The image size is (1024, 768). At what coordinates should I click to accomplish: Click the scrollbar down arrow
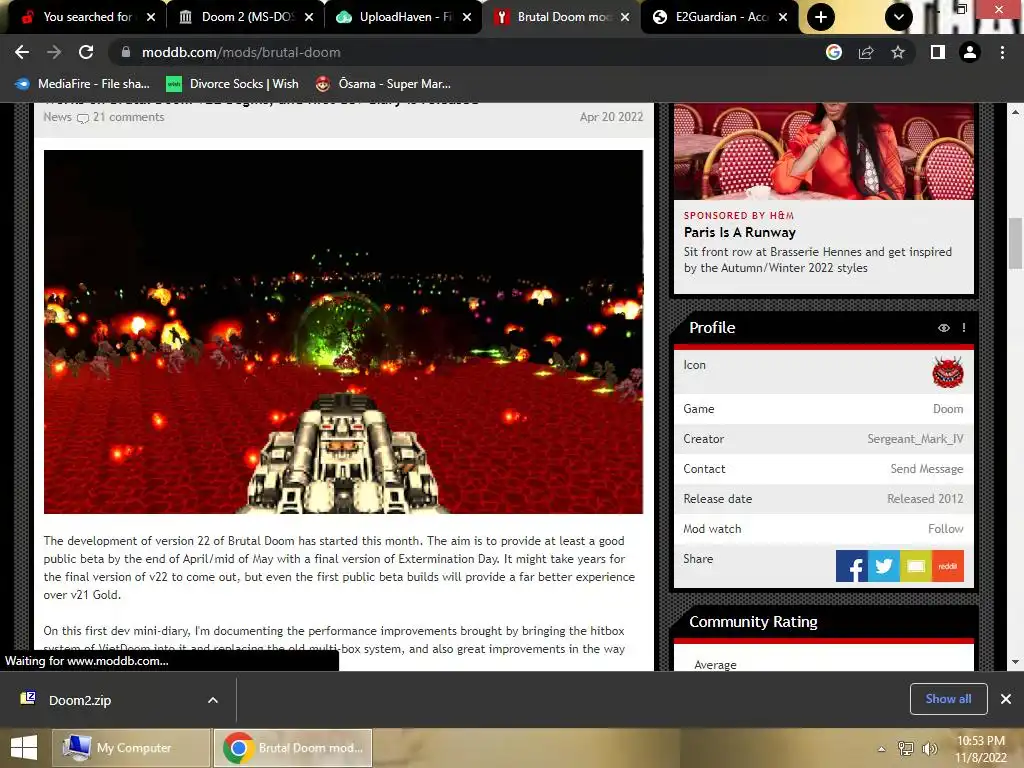[x=1015, y=662]
